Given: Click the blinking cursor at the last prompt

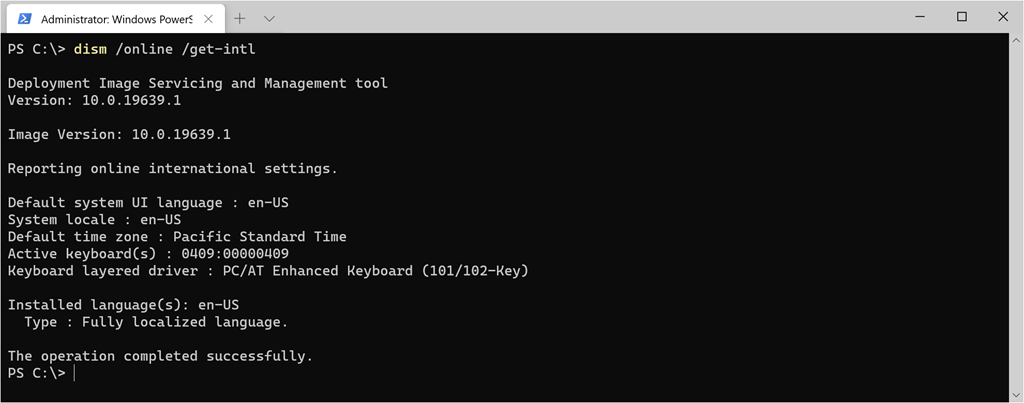Looking at the screenshot, I should click(x=75, y=373).
